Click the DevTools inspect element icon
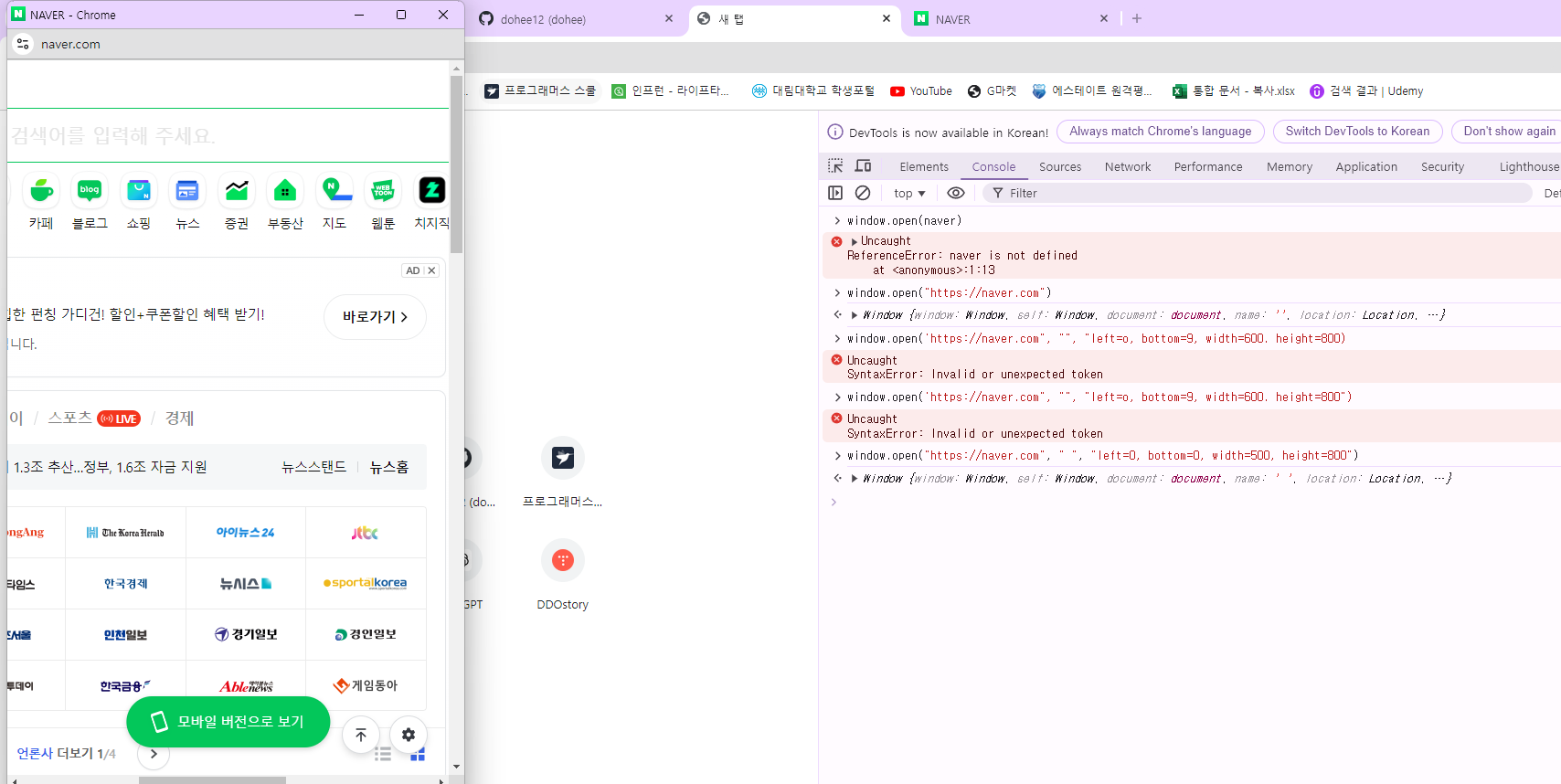 pos(835,166)
